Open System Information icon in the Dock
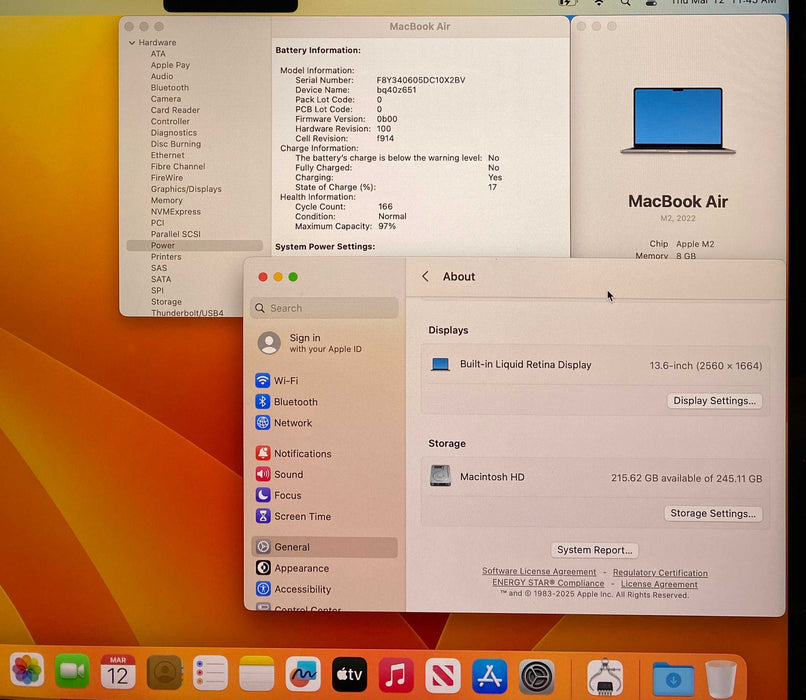The height and width of the screenshot is (700, 806). tap(605, 677)
